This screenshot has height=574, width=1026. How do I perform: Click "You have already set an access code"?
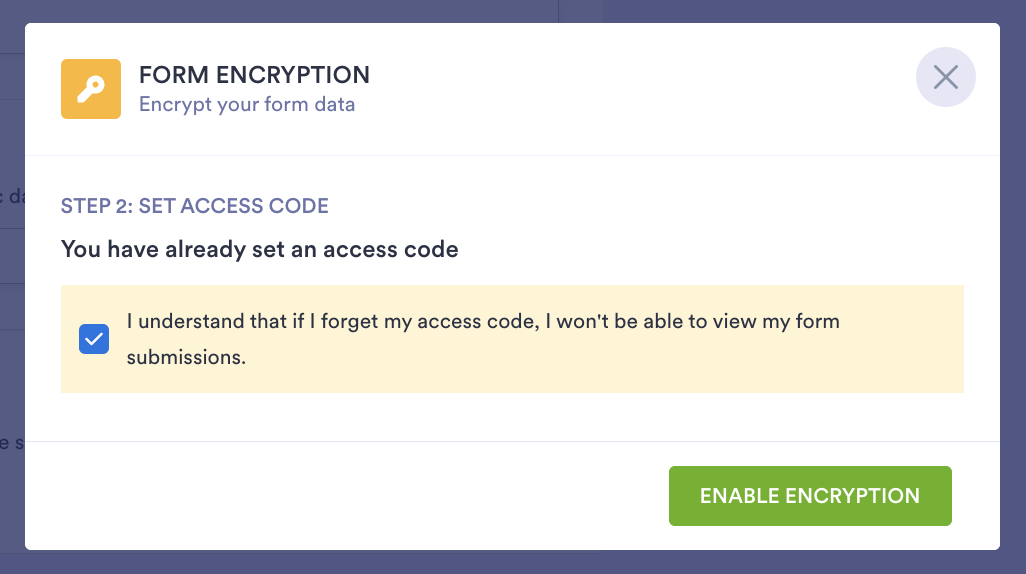coord(260,250)
